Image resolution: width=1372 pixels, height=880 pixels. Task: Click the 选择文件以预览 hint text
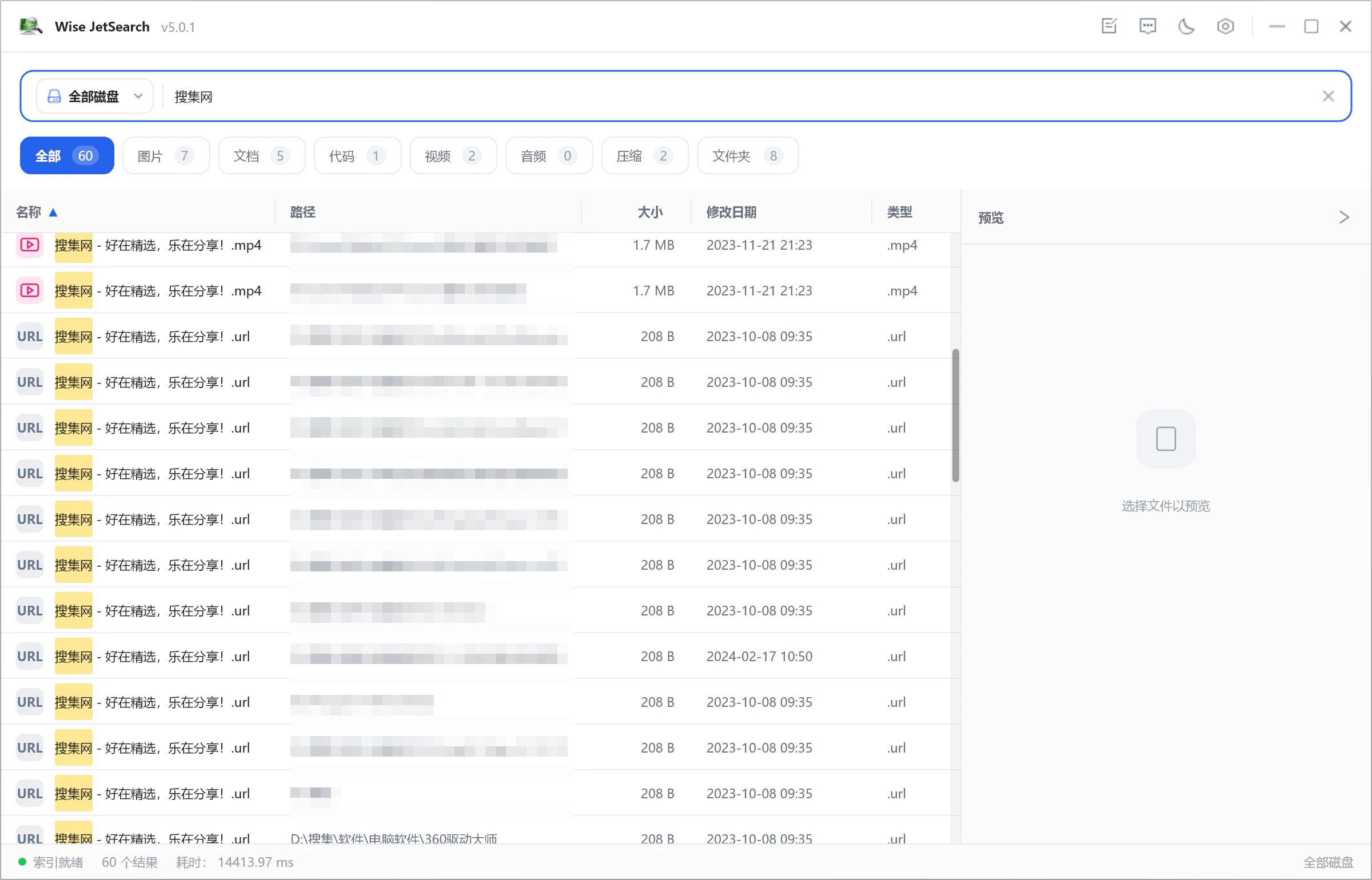point(1166,506)
